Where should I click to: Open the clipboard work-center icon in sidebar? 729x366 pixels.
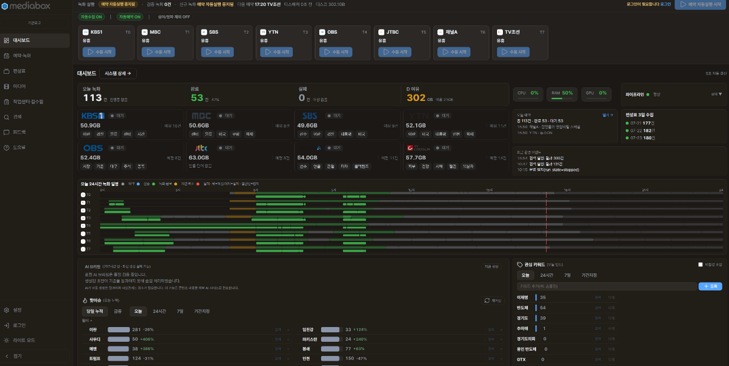click(x=7, y=102)
